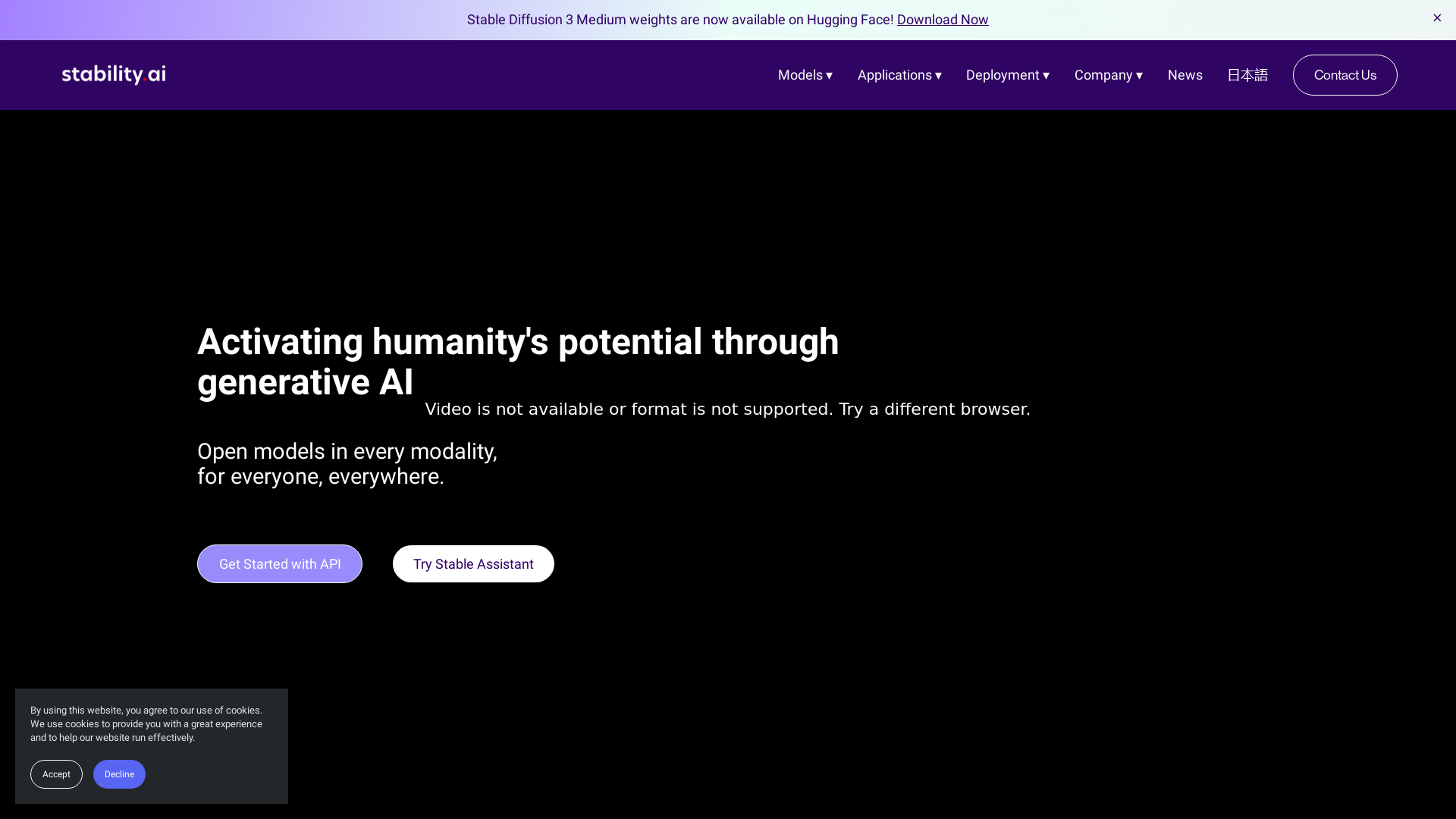This screenshot has height=819, width=1456.
Task: Click Try Stable Assistant
Action: click(x=472, y=563)
